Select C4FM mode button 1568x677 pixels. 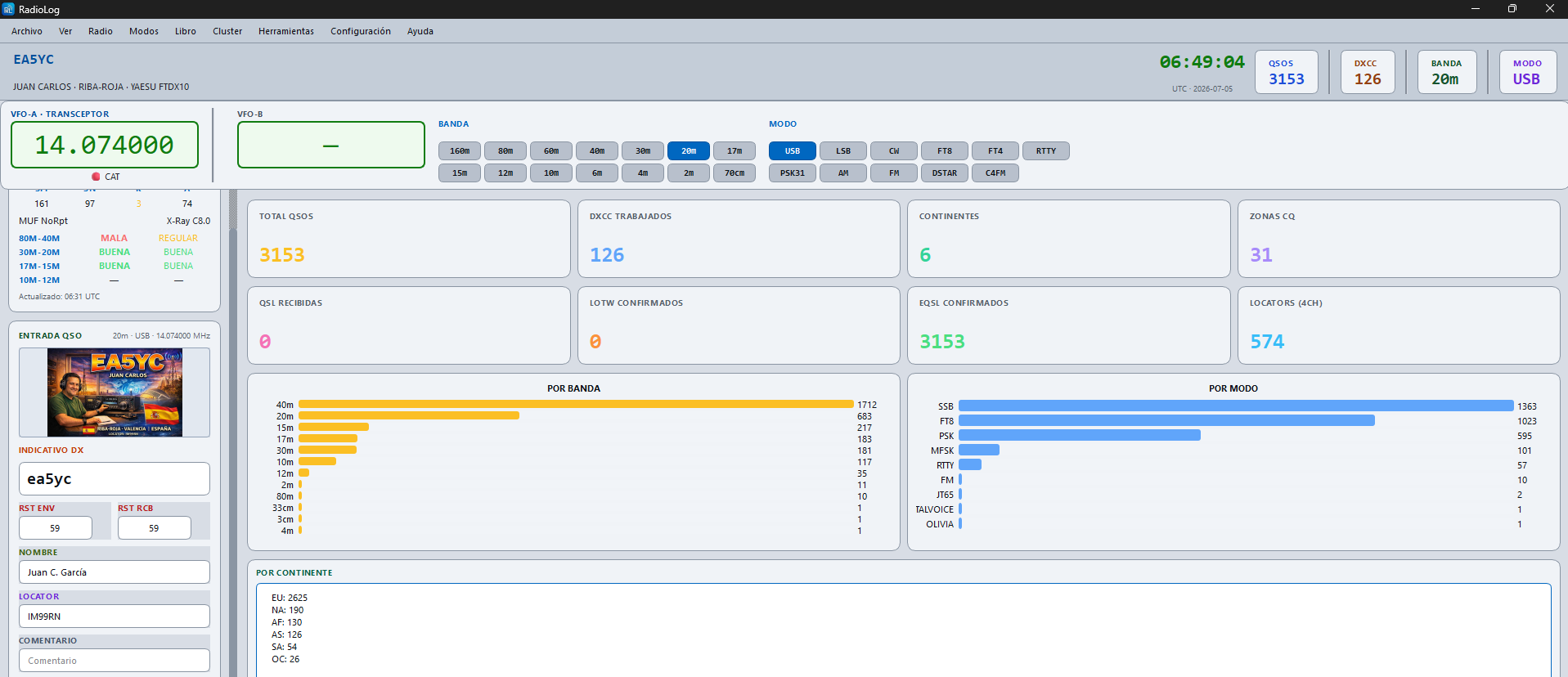point(995,173)
